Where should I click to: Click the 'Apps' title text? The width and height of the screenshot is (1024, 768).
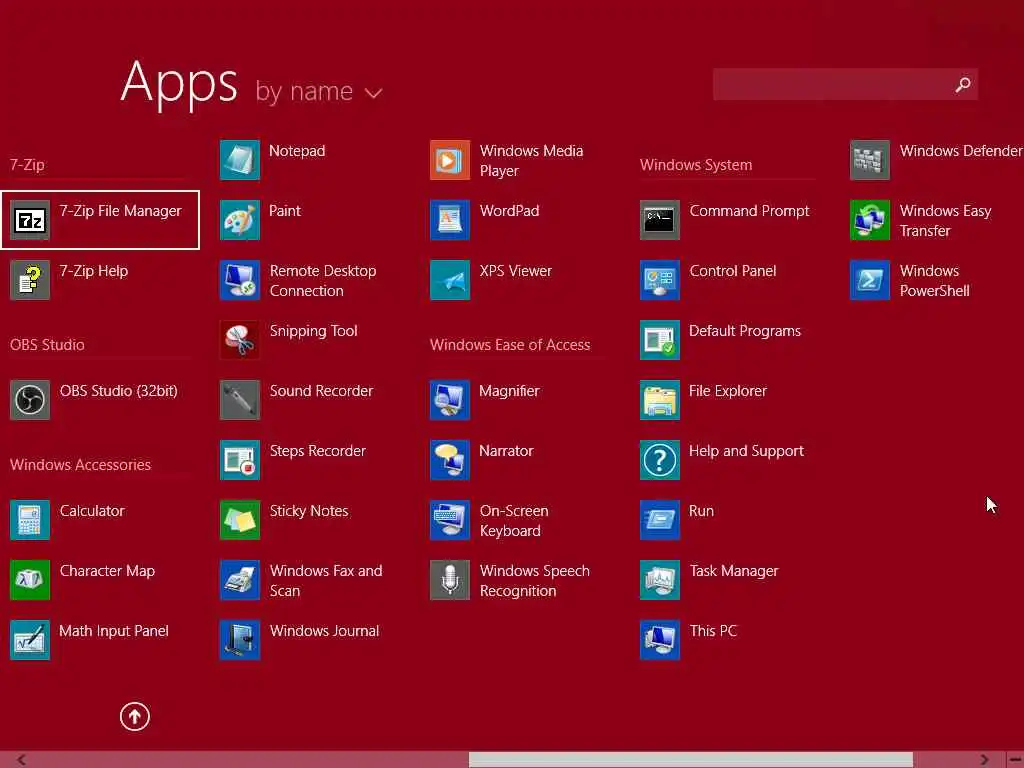click(x=179, y=84)
